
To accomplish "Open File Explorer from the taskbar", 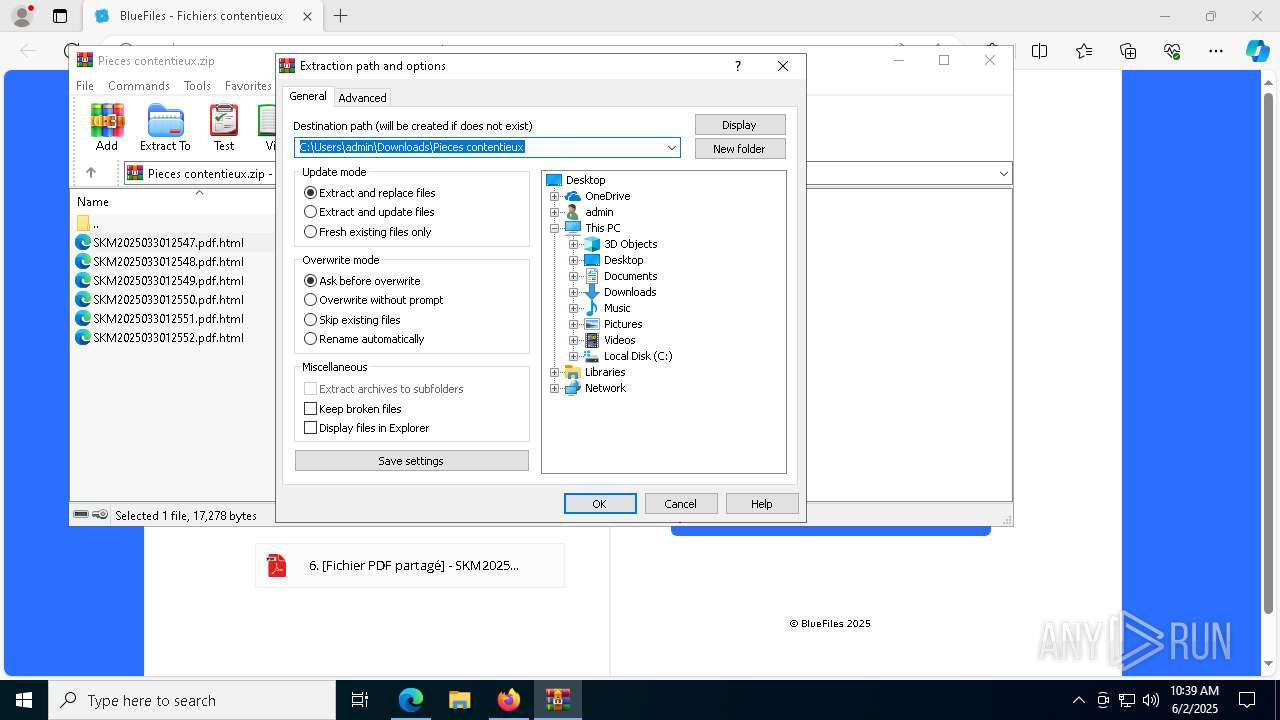I will point(459,700).
